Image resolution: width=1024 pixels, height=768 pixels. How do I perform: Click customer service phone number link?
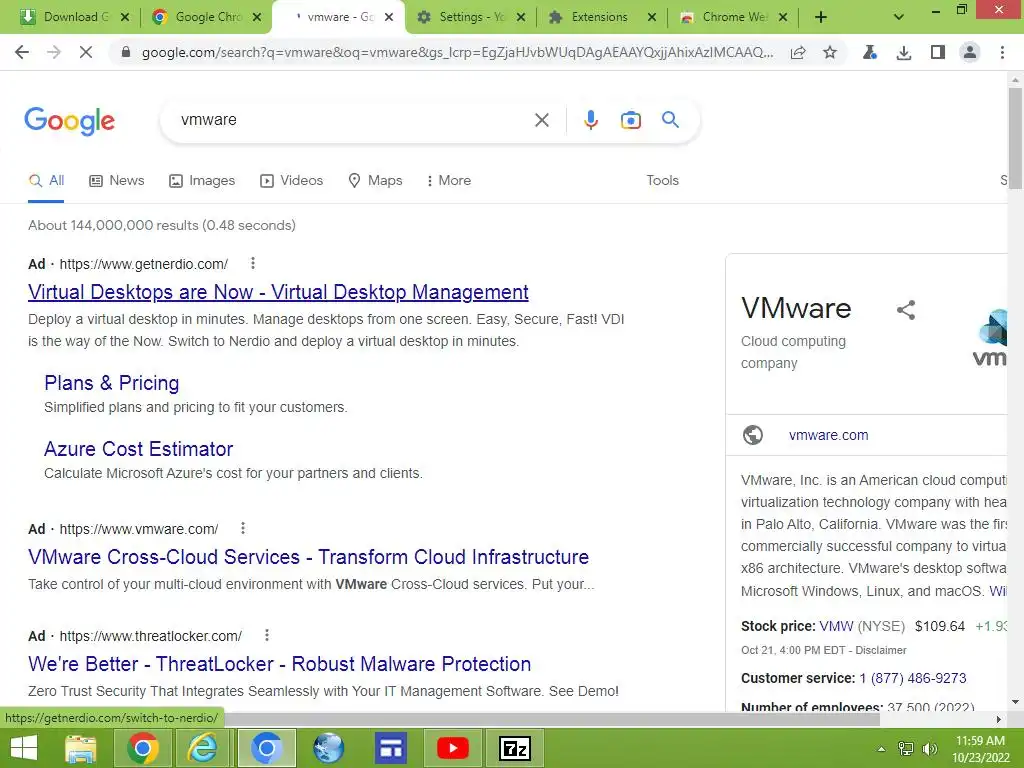coord(912,678)
